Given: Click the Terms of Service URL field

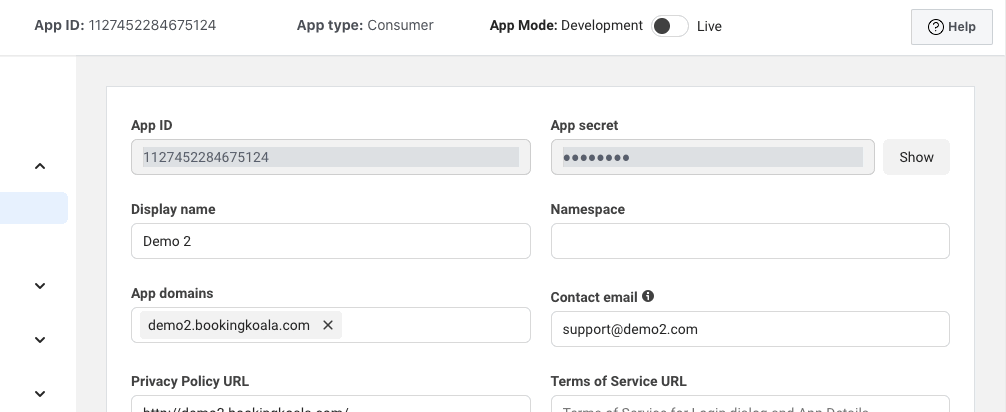Looking at the screenshot, I should click(x=749, y=405).
